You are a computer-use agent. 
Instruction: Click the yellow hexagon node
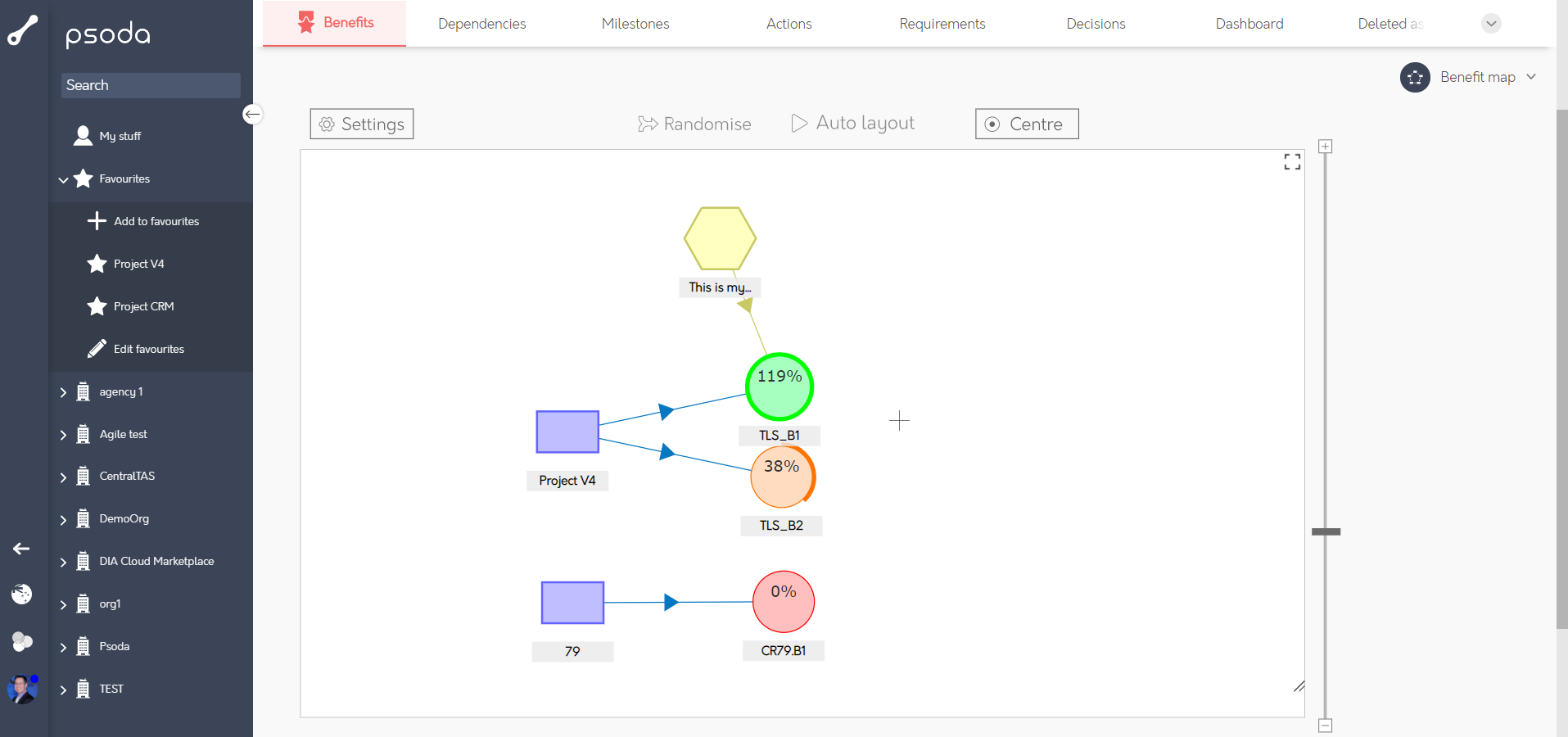pos(720,238)
